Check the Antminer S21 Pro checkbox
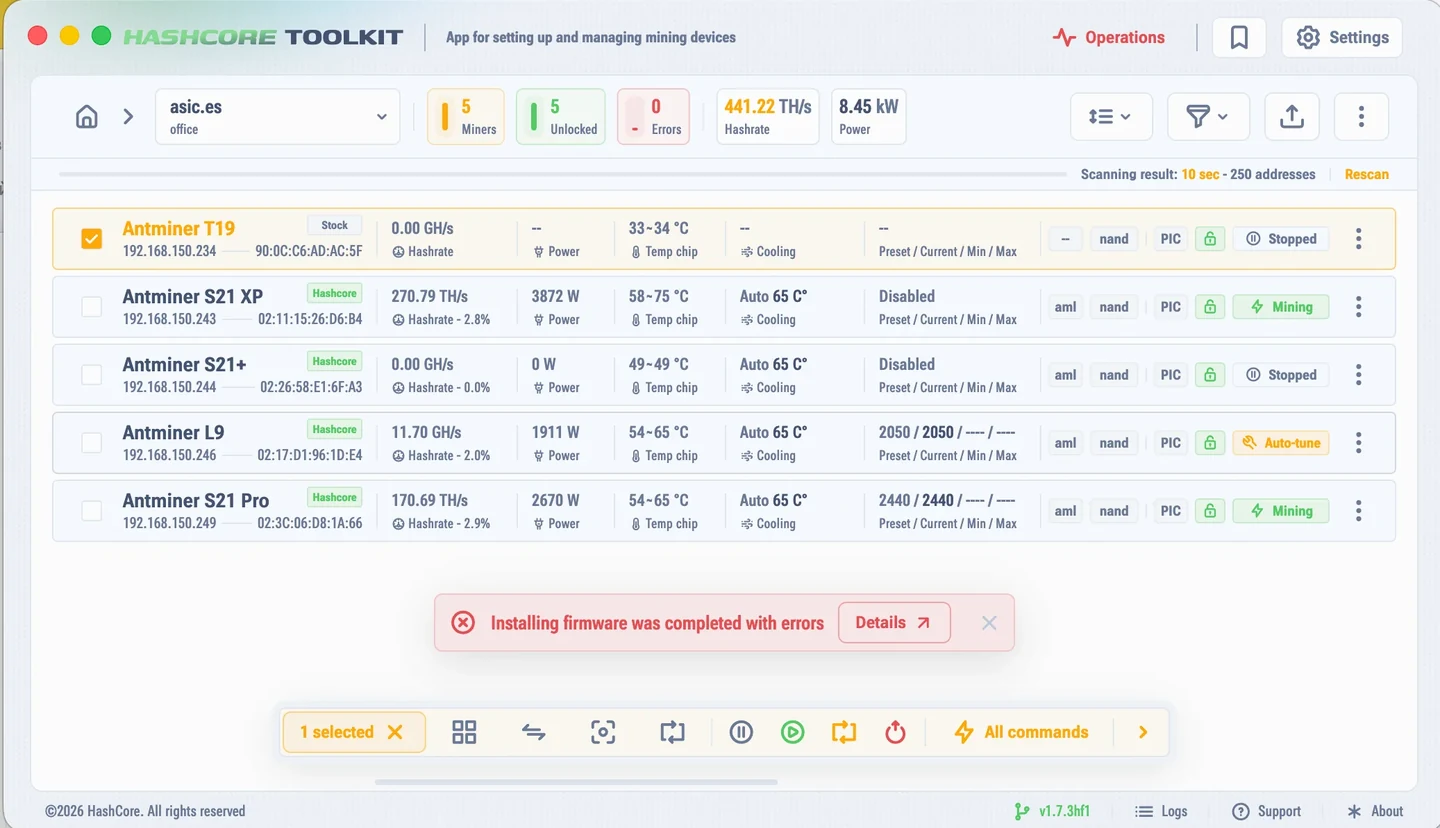The width and height of the screenshot is (1440, 828). [91, 511]
